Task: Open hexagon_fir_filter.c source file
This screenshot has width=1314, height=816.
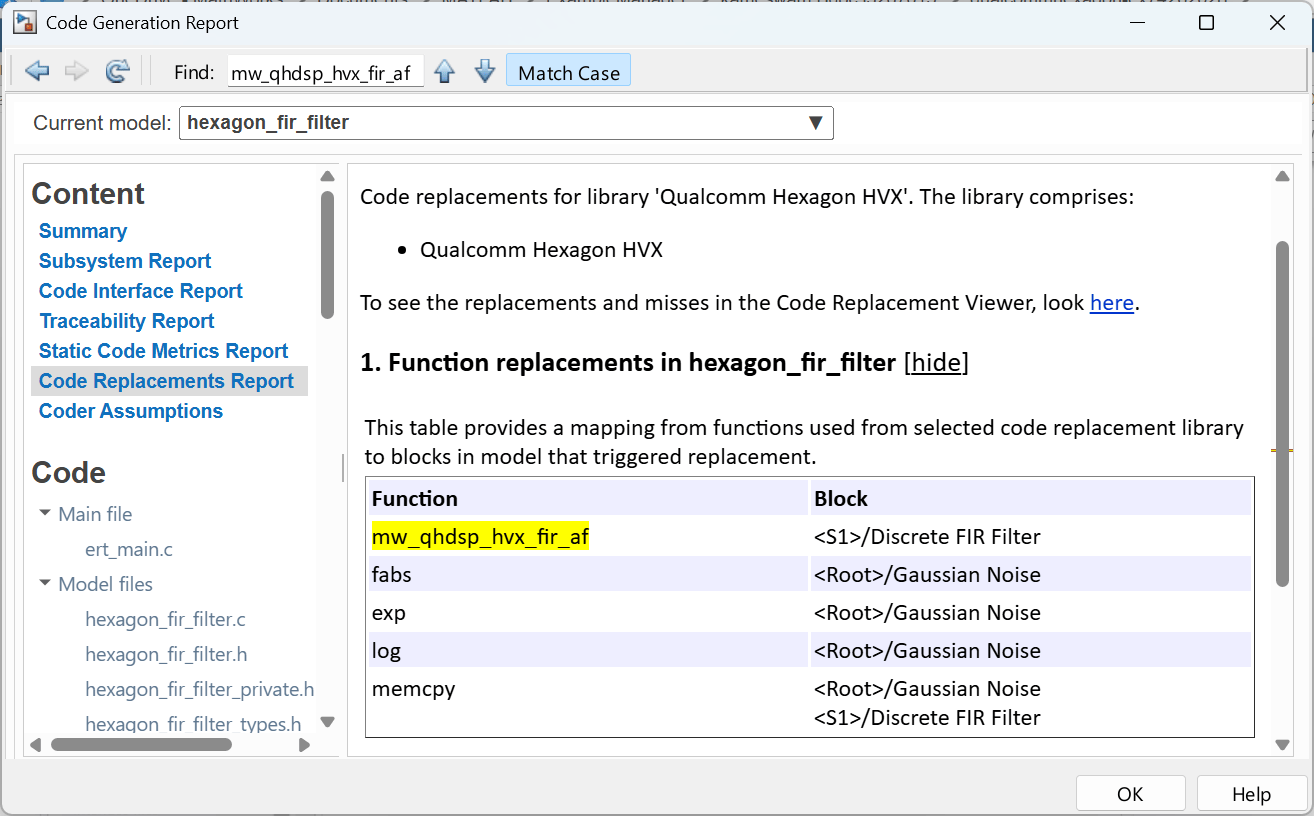Action: [165, 620]
